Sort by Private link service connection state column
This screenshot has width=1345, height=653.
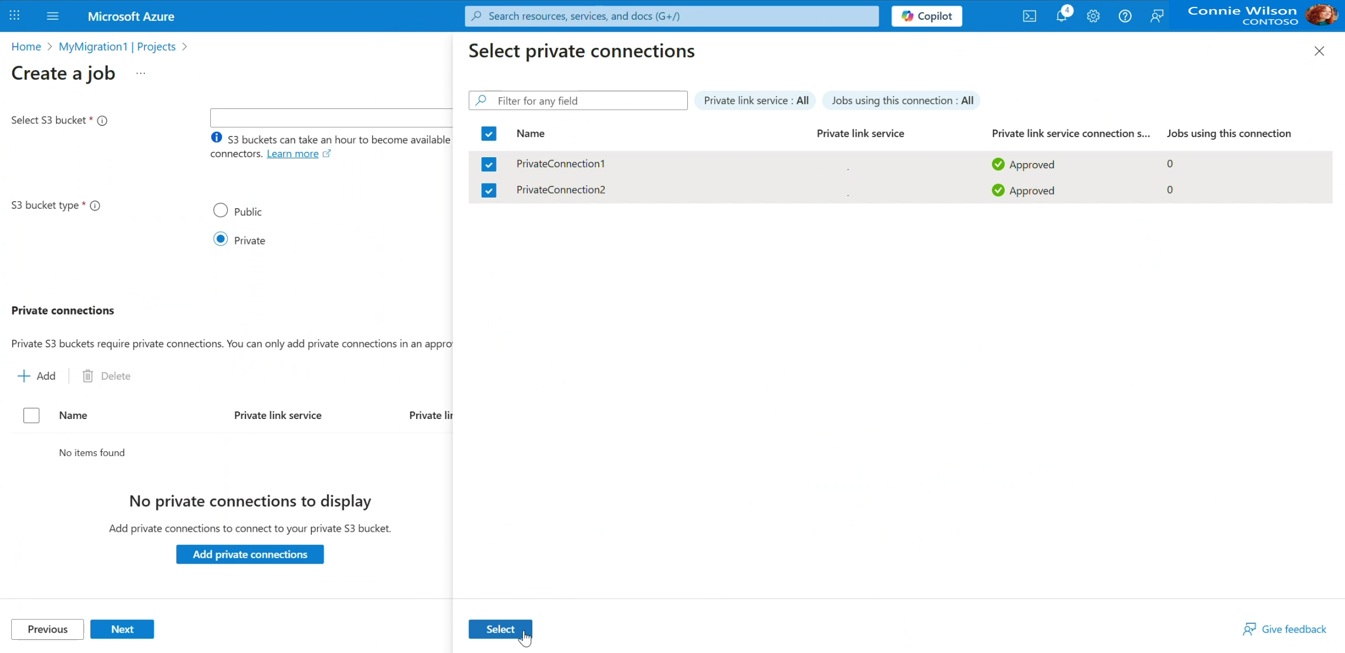pyautogui.click(x=1071, y=134)
